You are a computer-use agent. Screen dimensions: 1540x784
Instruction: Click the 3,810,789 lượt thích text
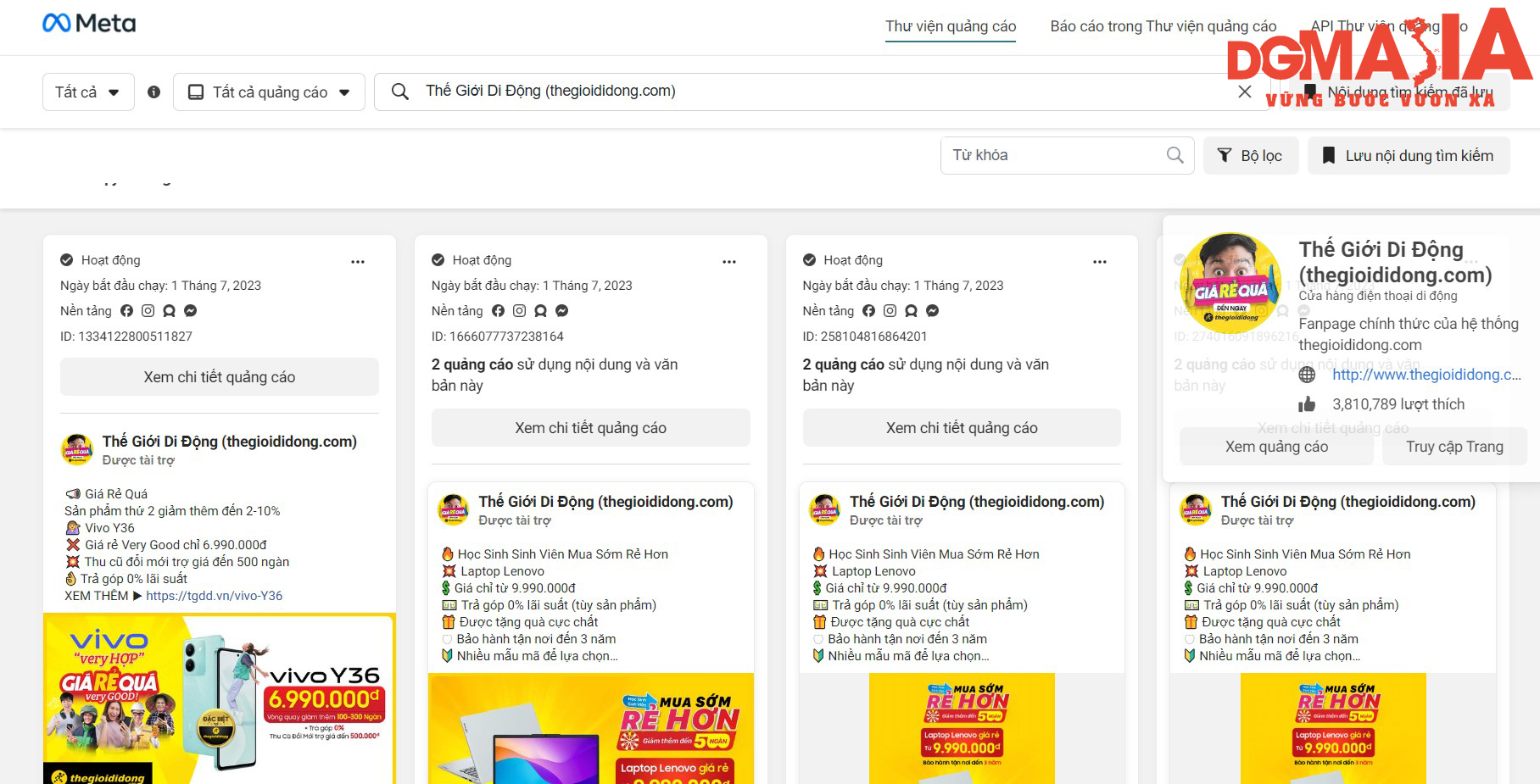point(1398,404)
